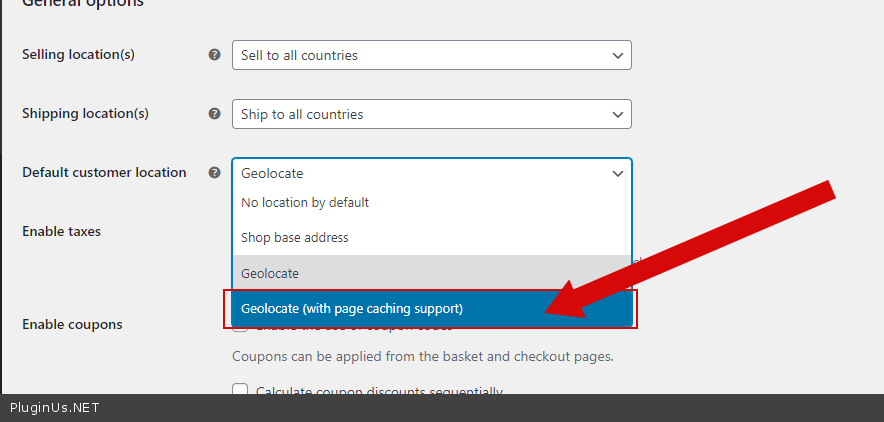Click the 'Default customer location' field label

[x=104, y=173]
